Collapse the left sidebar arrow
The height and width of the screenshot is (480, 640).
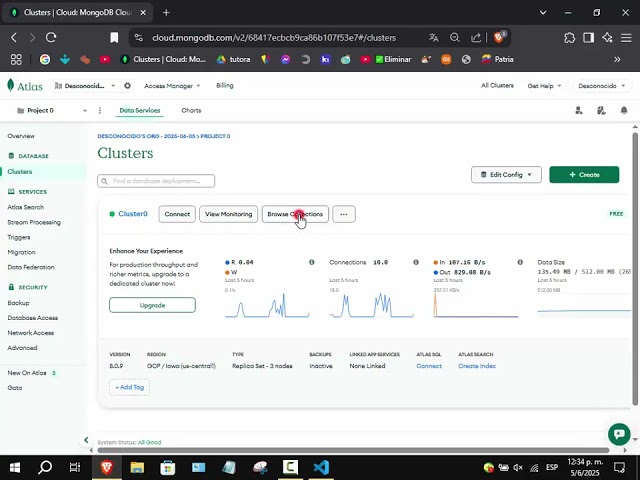[x=86, y=440]
